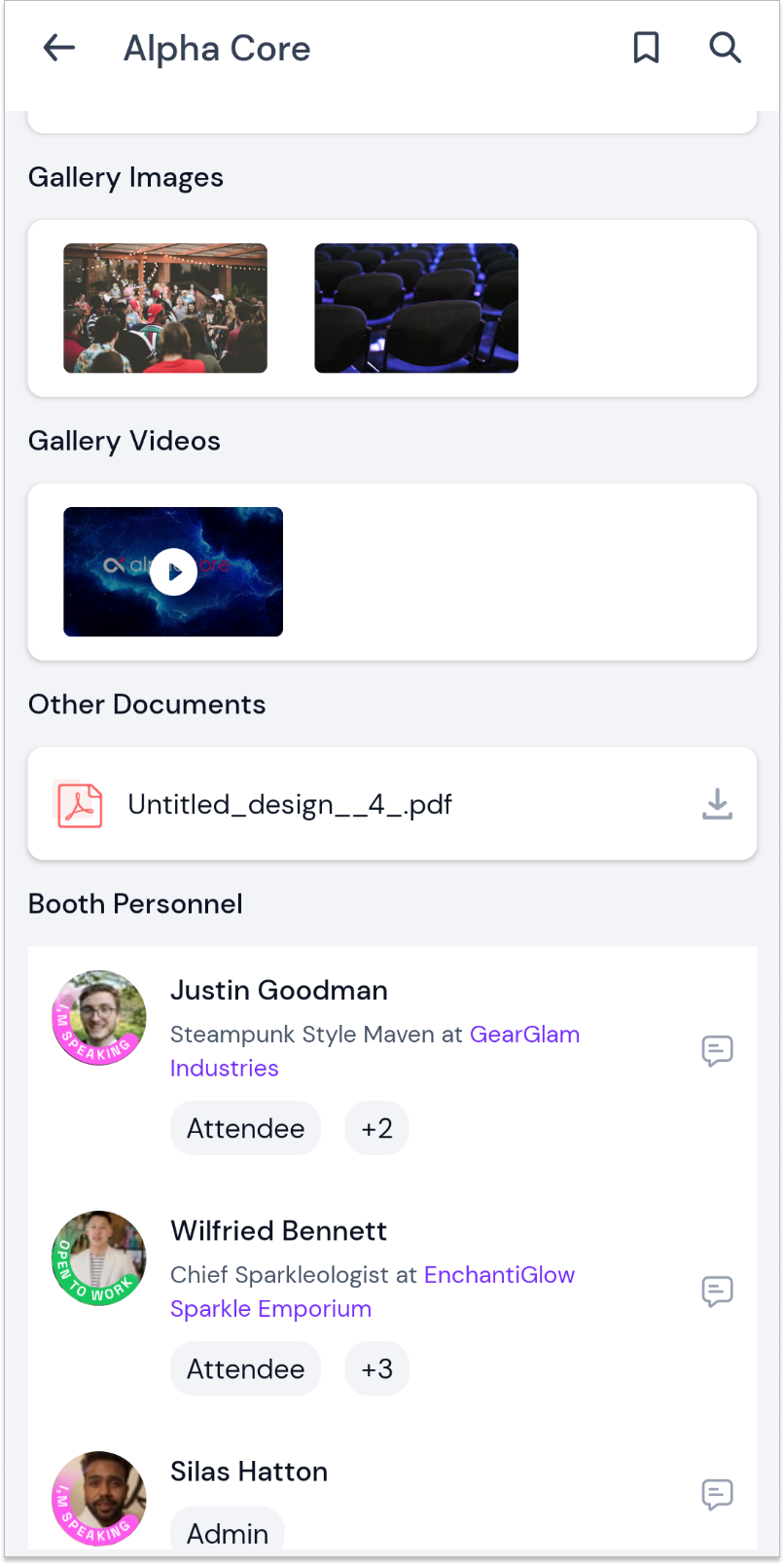The height and width of the screenshot is (1565, 784).
Task: Click the PDF file icon
Action: click(x=80, y=805)
